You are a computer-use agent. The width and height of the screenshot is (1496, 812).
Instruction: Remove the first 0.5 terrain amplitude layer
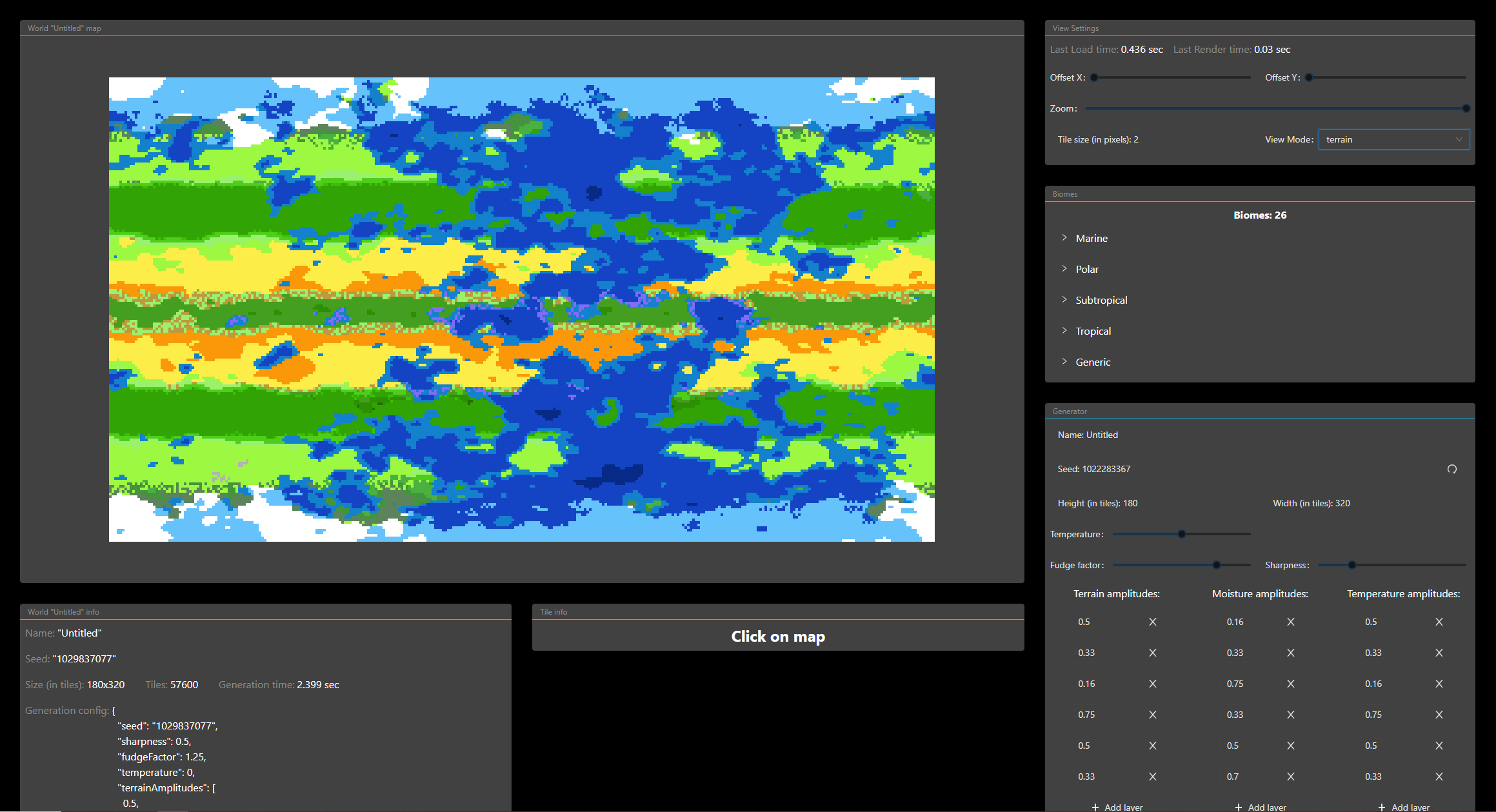point(1152,622)
